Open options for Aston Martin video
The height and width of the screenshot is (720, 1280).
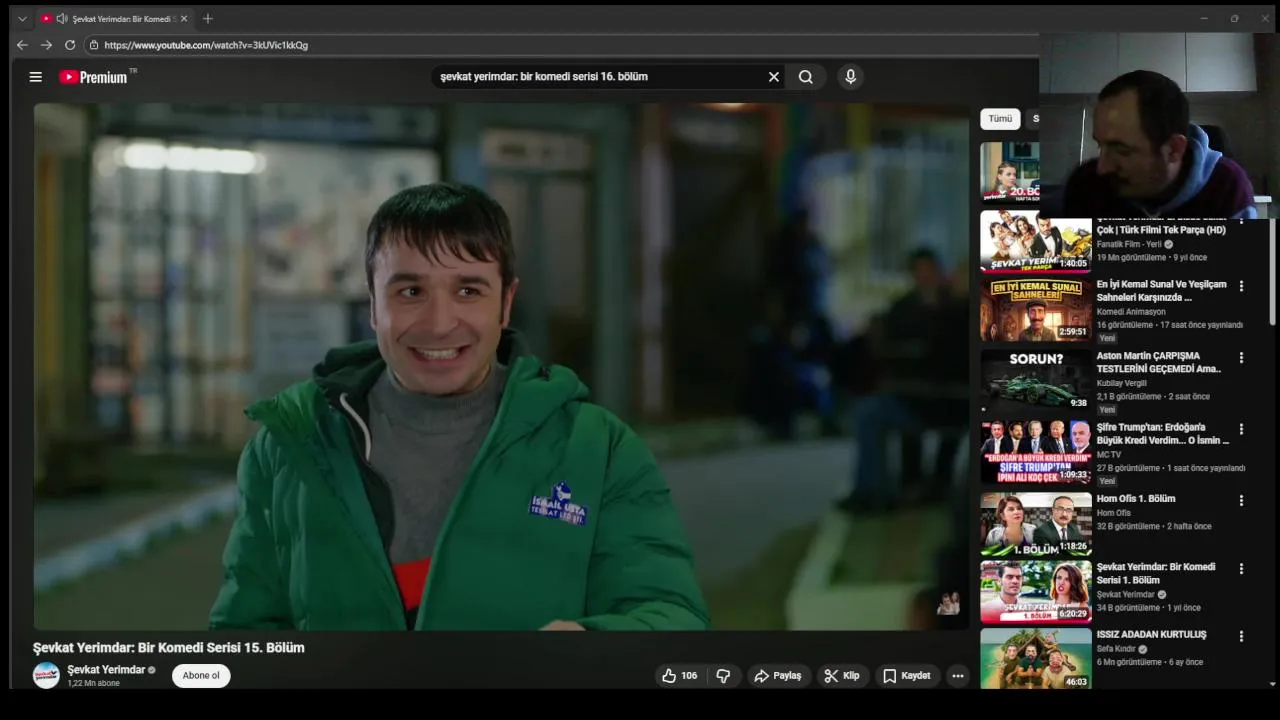click(x=1241, y=357)
